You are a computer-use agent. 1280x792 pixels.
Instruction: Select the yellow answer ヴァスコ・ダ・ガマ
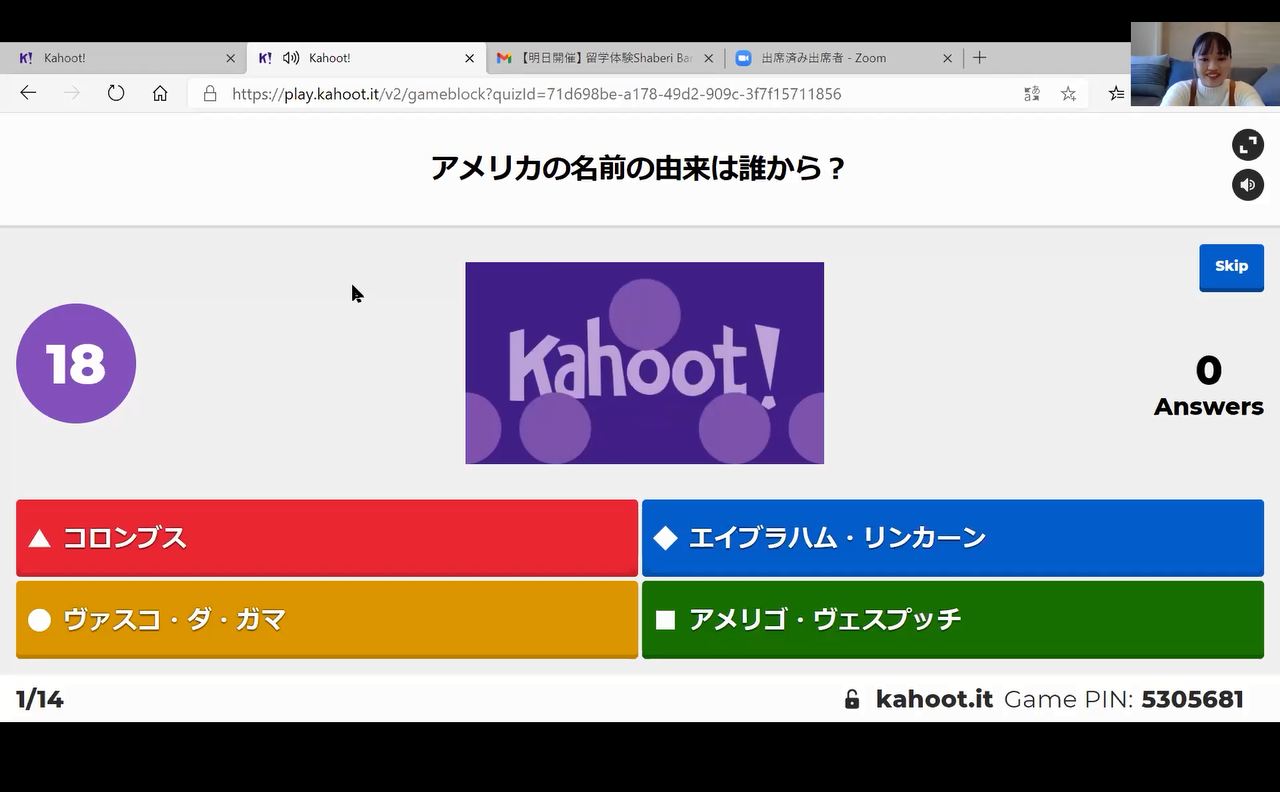(x=327, y=620)
